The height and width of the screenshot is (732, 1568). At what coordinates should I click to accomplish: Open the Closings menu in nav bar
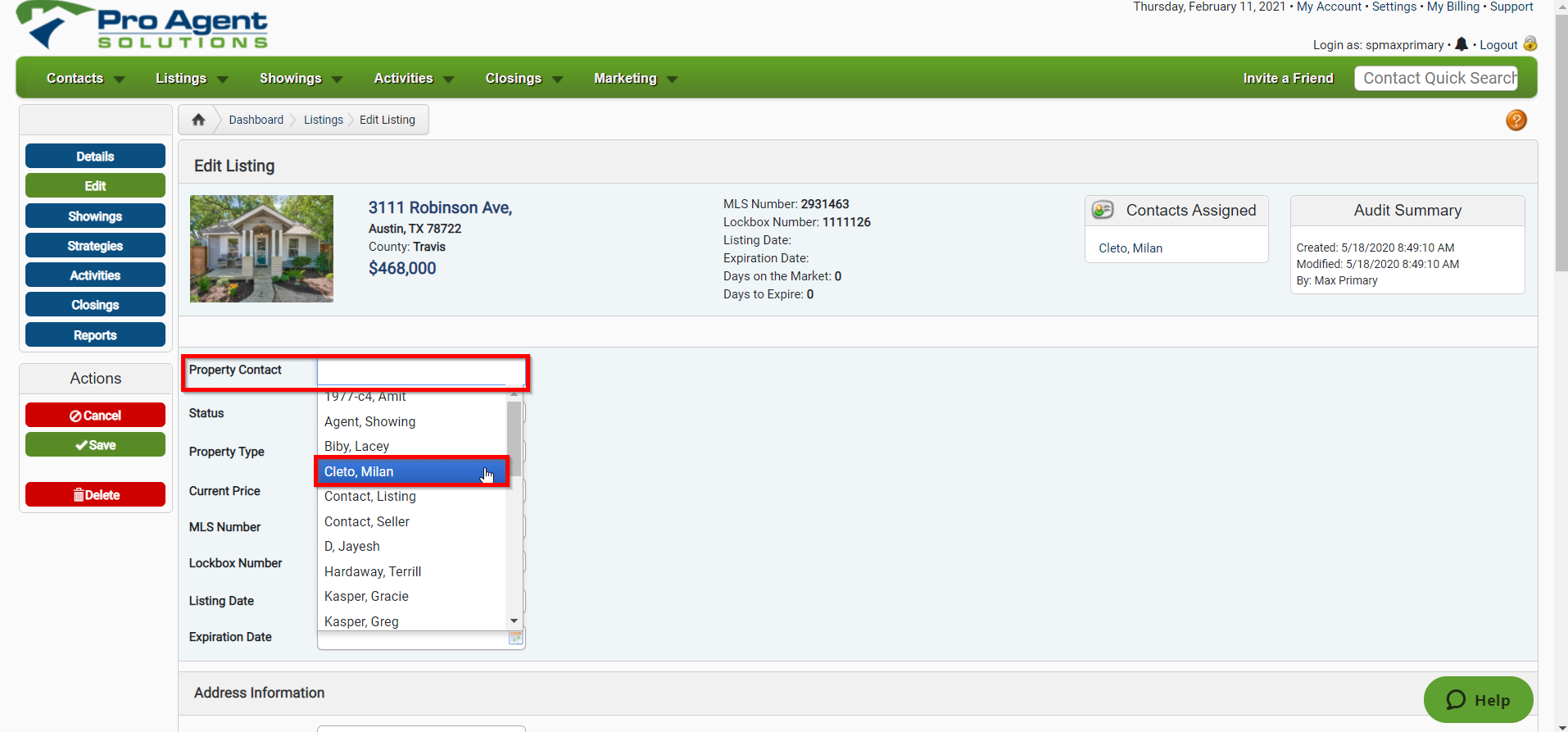(514, 79)
